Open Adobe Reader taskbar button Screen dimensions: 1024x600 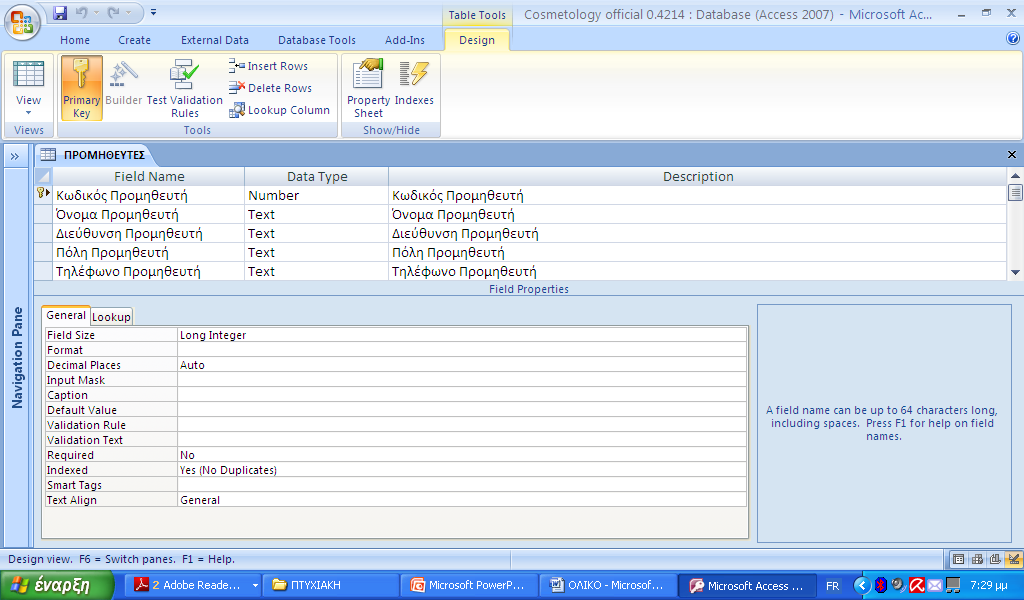194,585
